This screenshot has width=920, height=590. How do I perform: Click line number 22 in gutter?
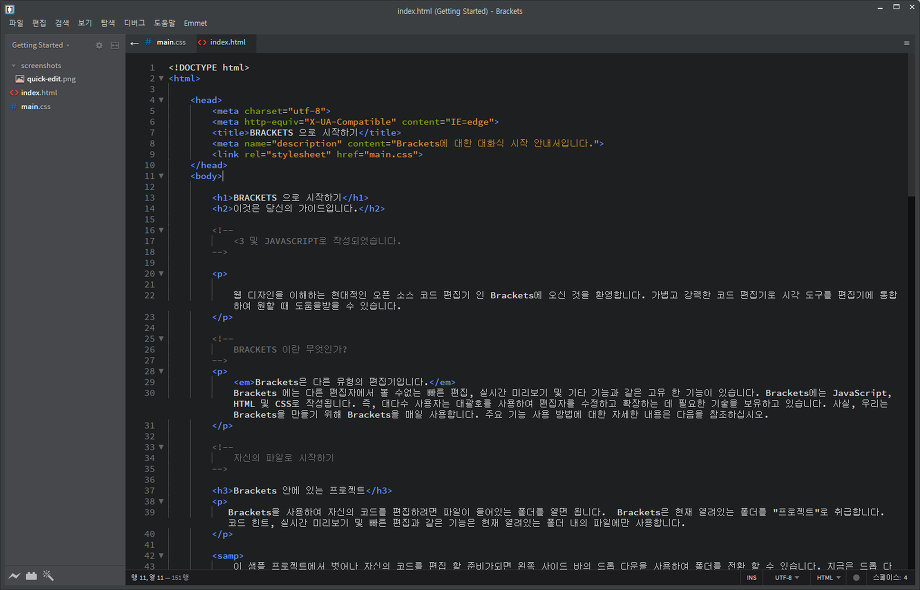point(150,296)
